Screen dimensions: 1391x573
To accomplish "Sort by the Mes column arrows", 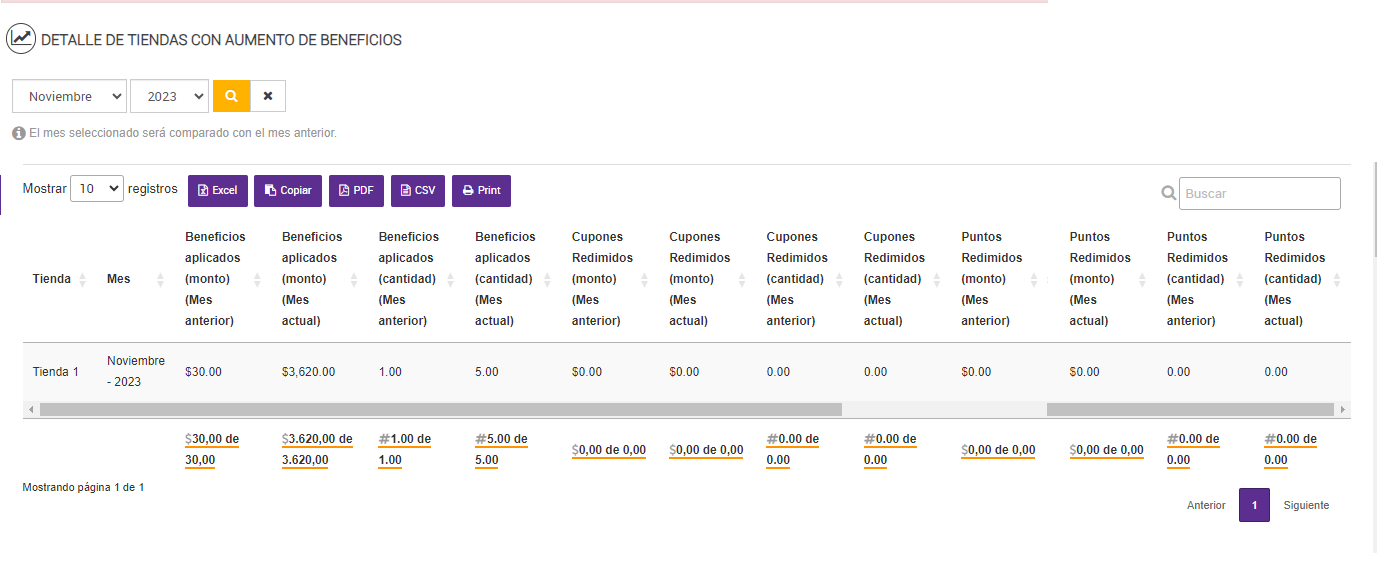I will click(160, 279).
